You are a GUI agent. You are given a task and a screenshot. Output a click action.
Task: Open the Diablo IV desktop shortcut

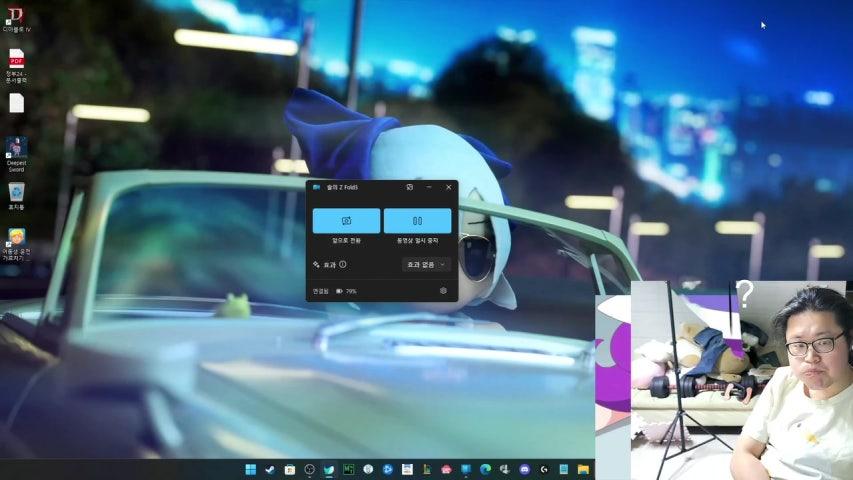point(16,17)
